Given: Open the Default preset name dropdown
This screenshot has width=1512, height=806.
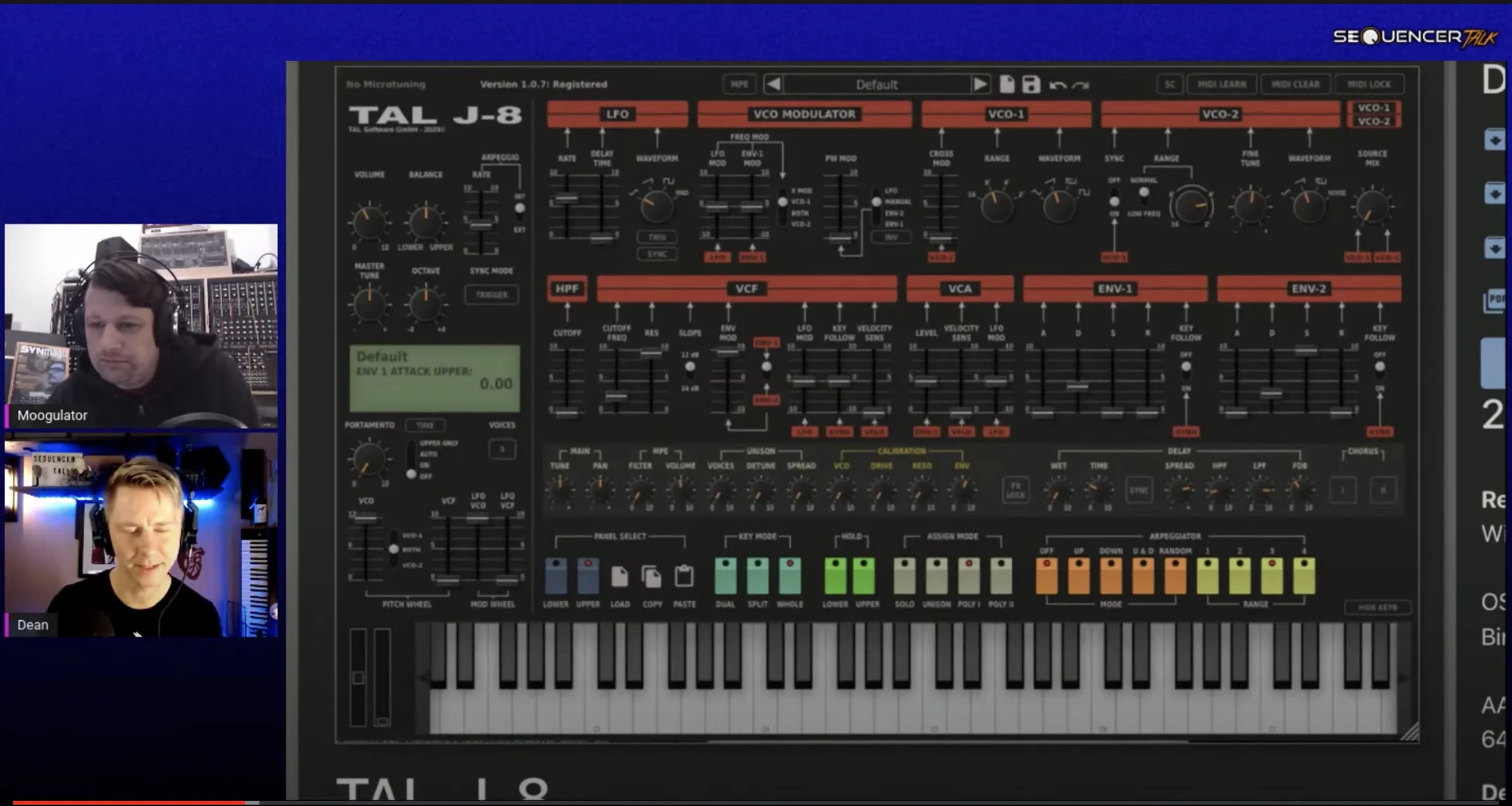Looking at the screenshot, I should (x=876, y=84).
